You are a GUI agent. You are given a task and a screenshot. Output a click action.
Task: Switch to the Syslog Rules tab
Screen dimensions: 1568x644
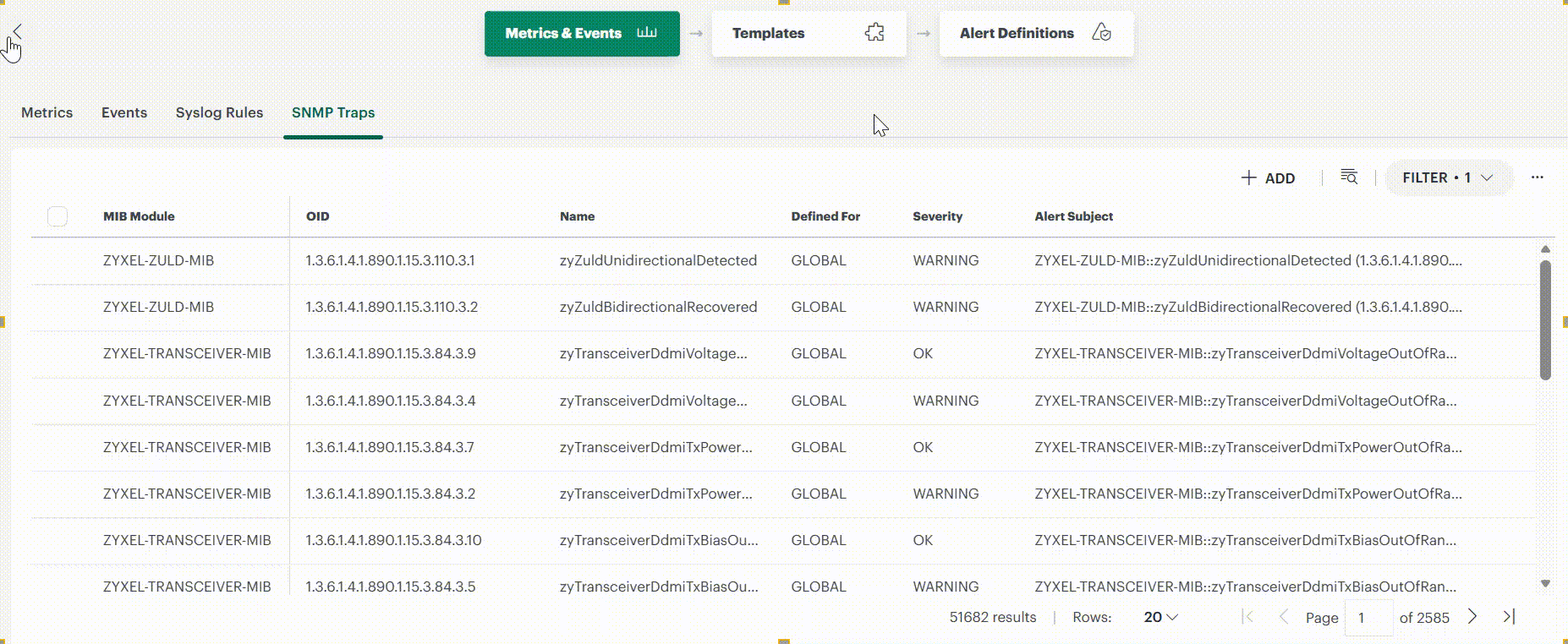pyautogui.click(x=219, y=112)
